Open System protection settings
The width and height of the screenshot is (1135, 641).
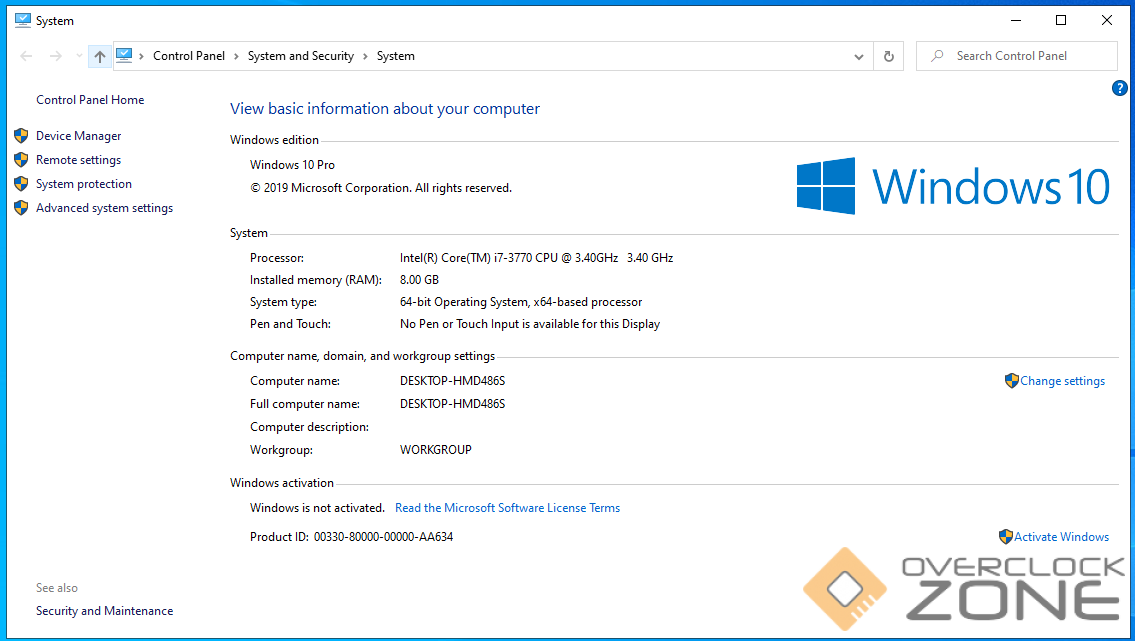pos(84,184)
